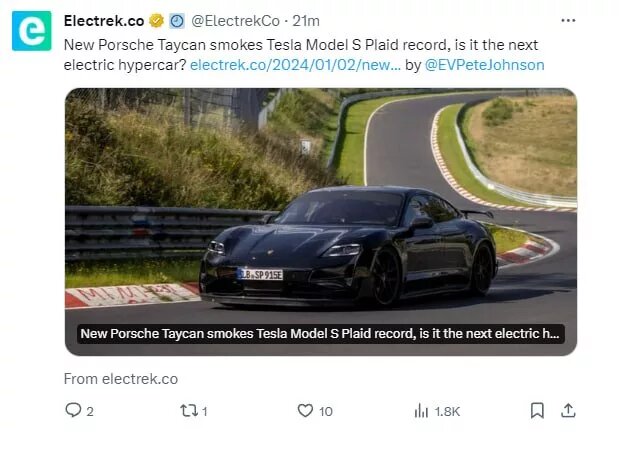
Task: Click the 1.8K views count
Action: [x=447, y=410]
